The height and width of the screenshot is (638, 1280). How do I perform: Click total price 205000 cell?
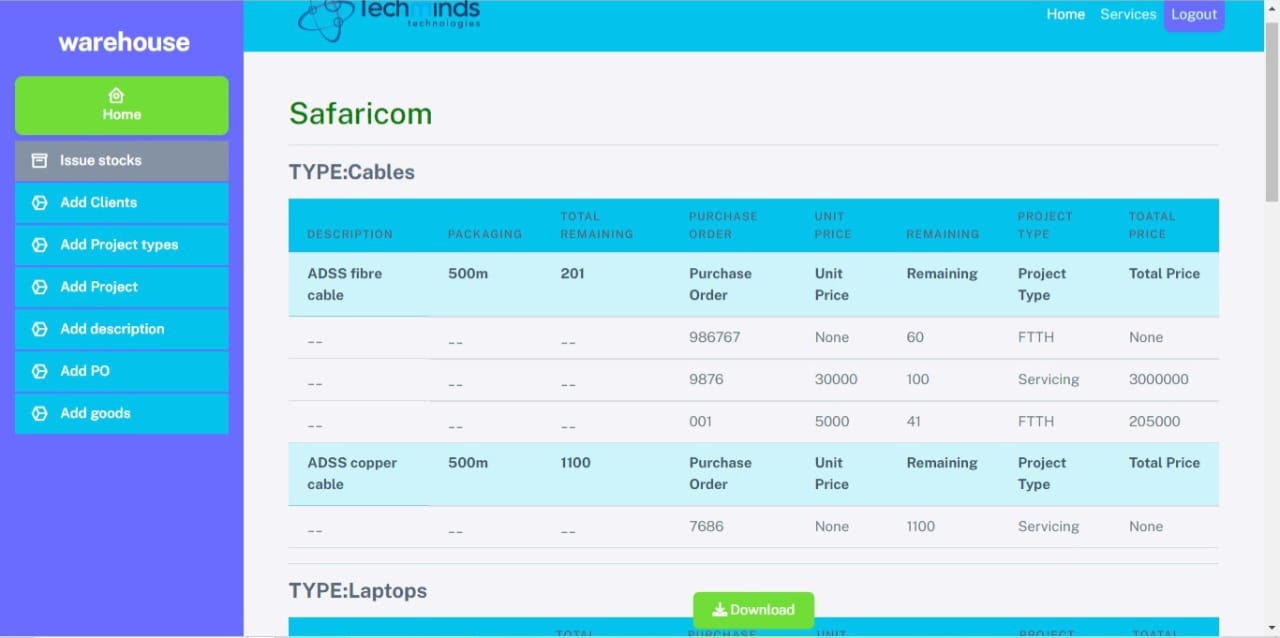click(1155, 421)
